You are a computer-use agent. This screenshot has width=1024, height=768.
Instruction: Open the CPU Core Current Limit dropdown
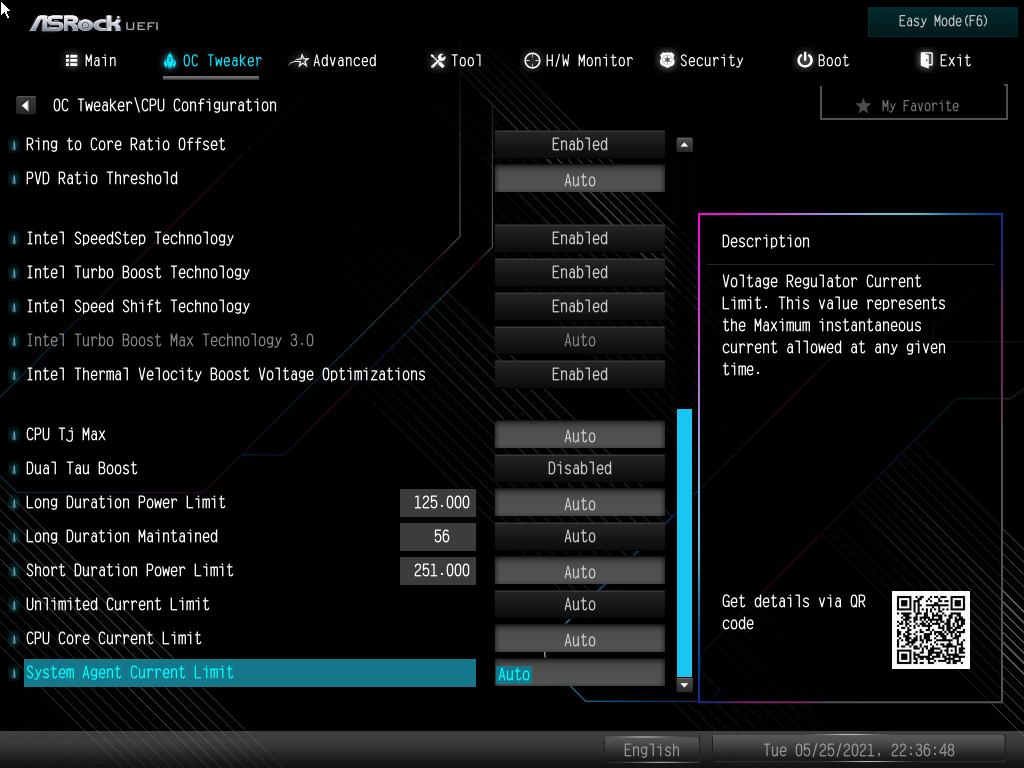pyautogui.click(x=579, y=638)
